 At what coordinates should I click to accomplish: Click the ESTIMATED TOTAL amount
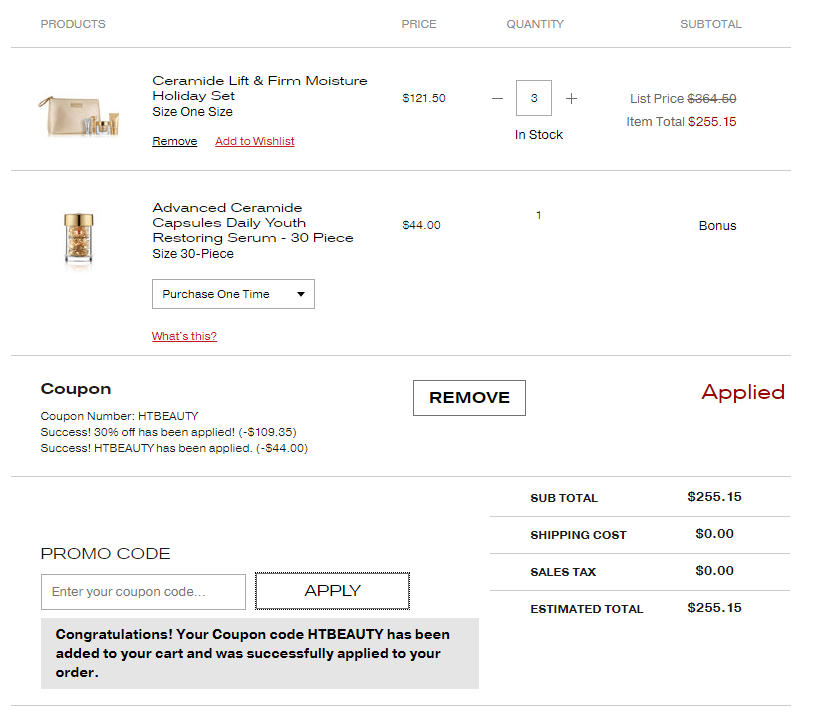pyautogui.click(x=714, y=607)
